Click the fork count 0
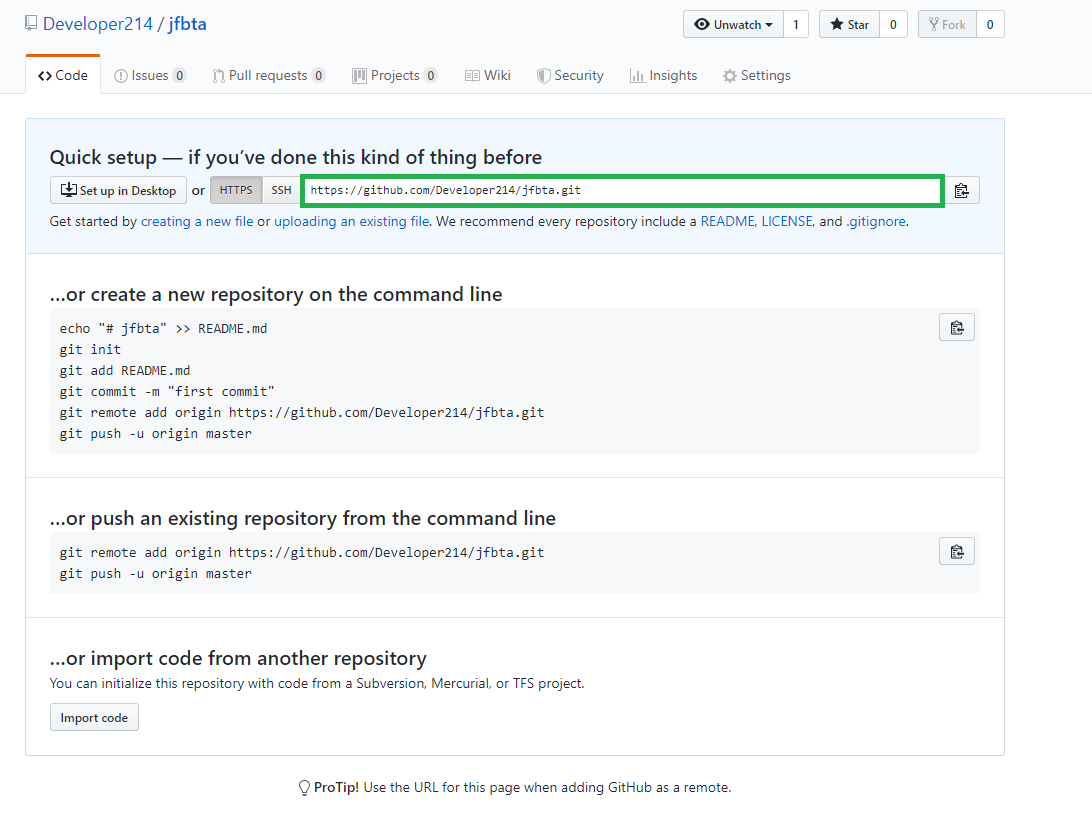Image resolution: width=1092 pixels, height=831 pixels. pos(990,24)
